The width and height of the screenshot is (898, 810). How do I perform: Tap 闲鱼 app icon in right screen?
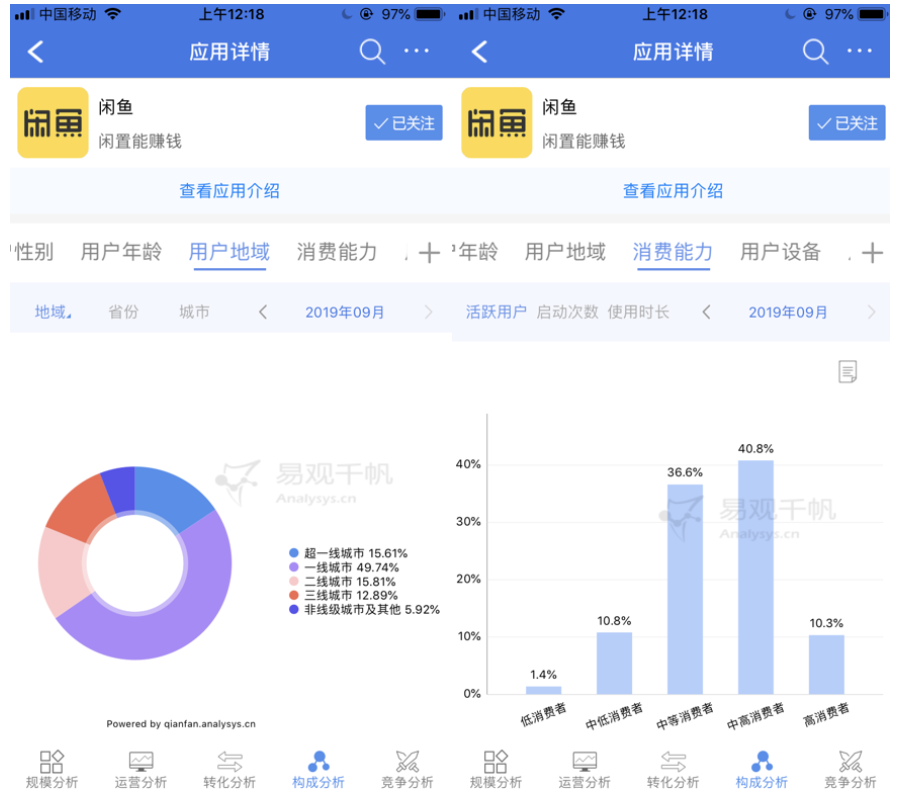pyautogui.click(x=497, y=123)
